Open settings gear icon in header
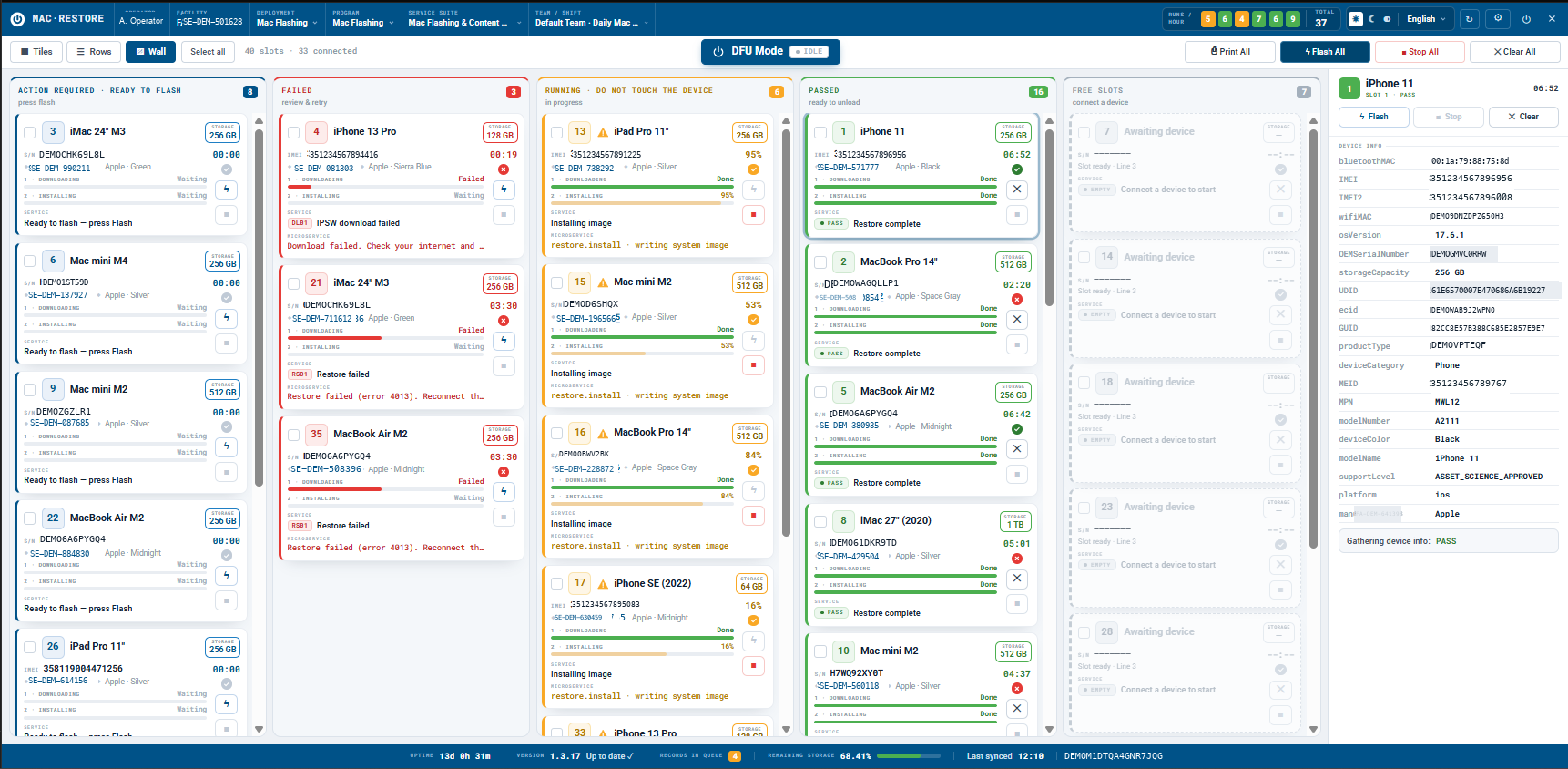The width and height of the screenshot is (1568, 769). (1498, 19)
